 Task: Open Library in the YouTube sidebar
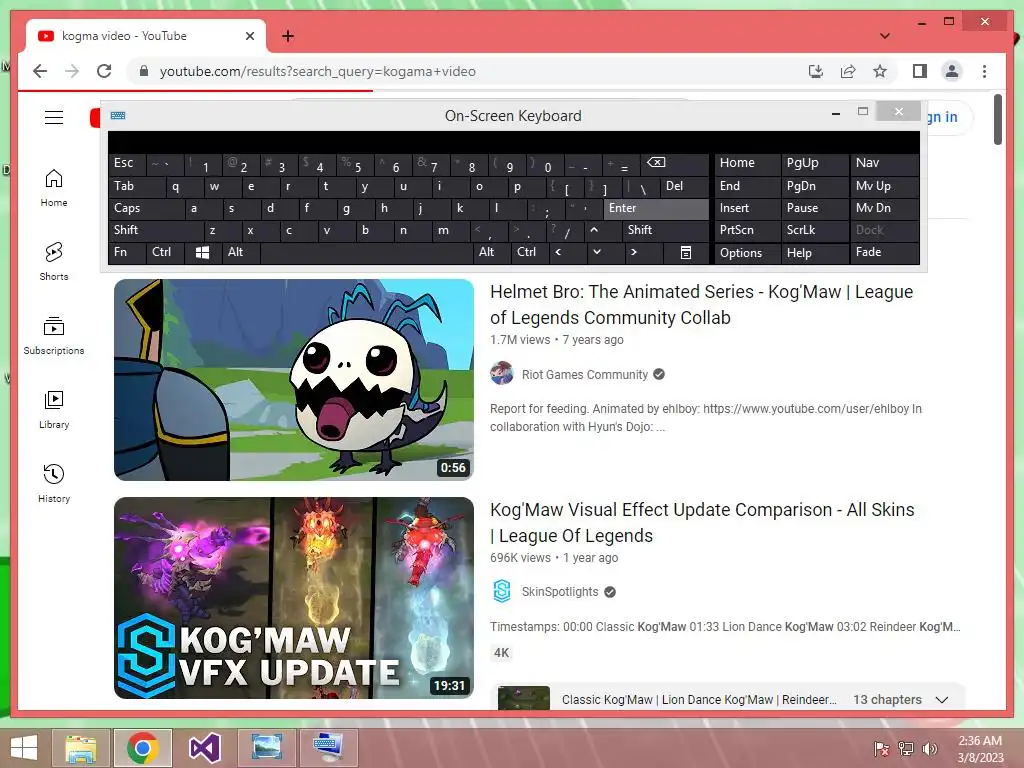[x=54, y=410]
